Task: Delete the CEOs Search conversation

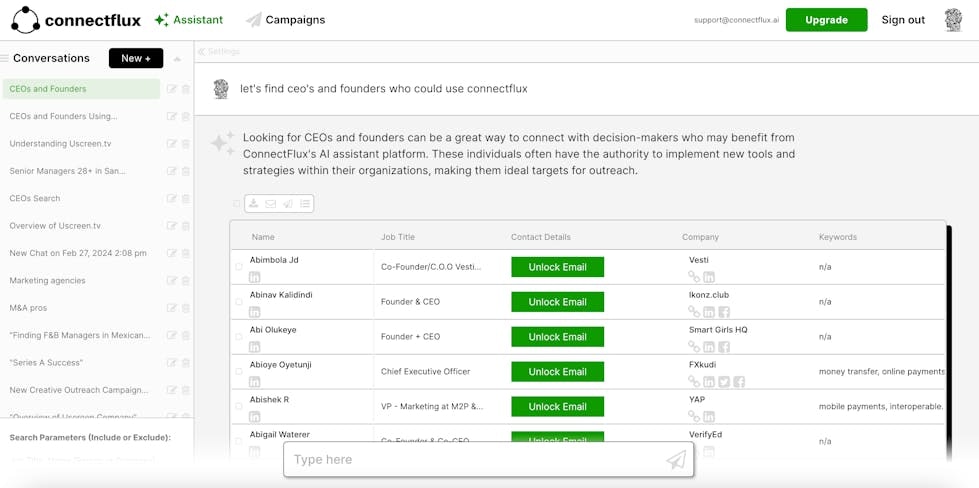Action: 186,199
